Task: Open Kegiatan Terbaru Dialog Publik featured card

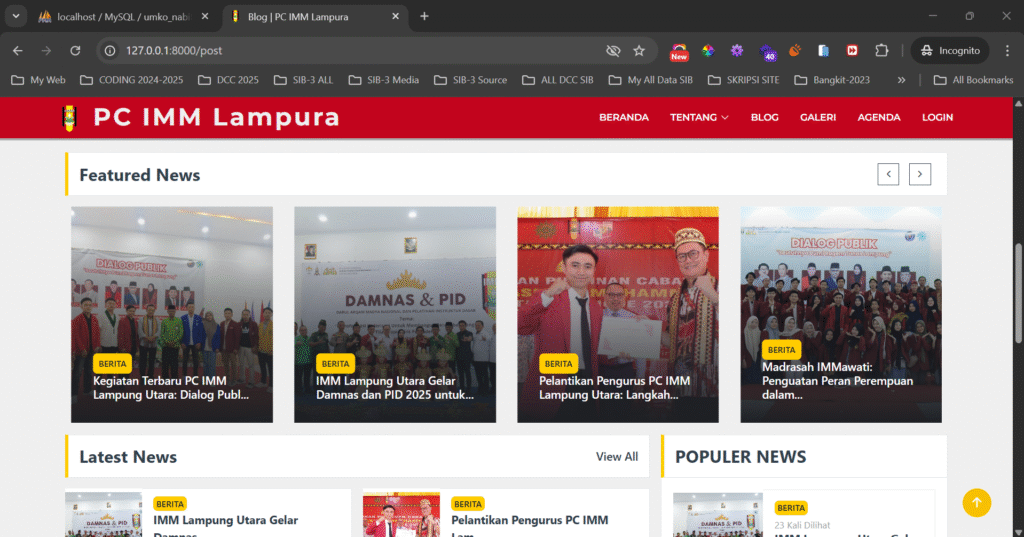Action: 172,315
